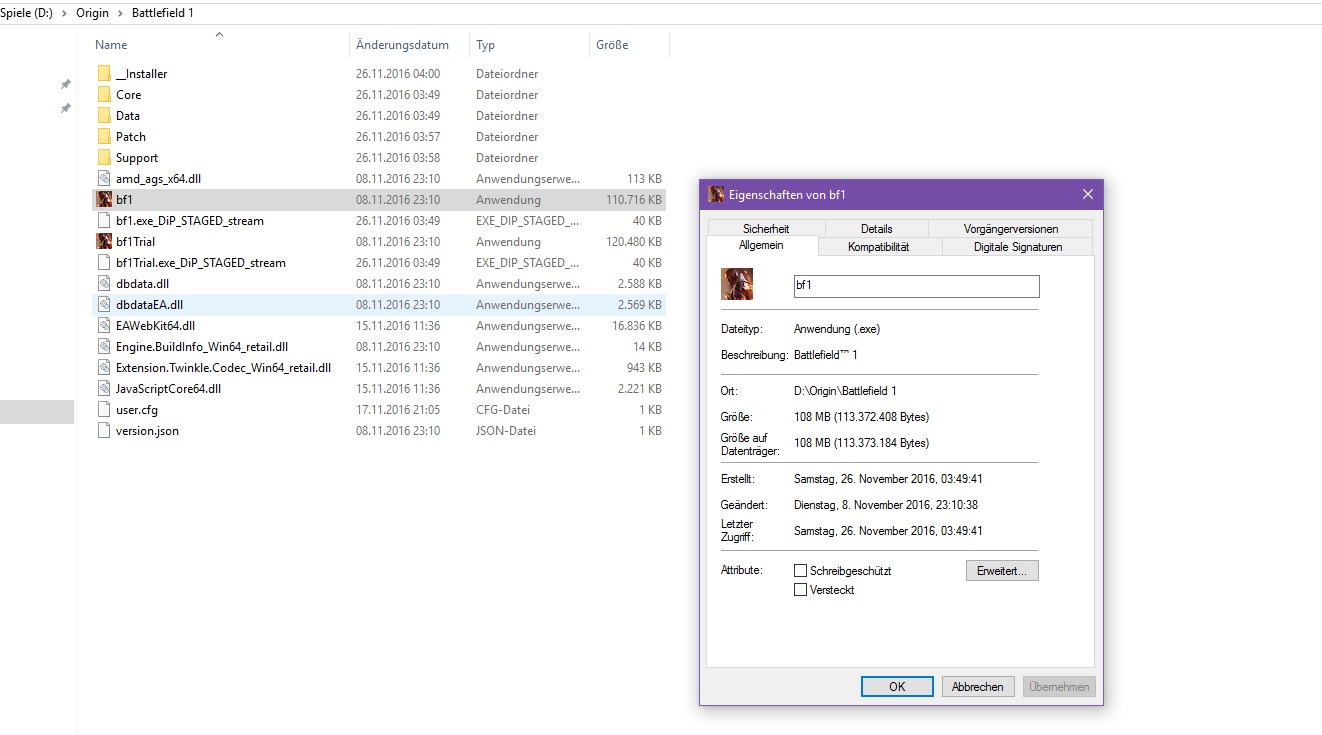Viewport: 1322px width, 735px height.
Task: Click the large bf1 icon in properties dialog
Action: click(737, 284)
